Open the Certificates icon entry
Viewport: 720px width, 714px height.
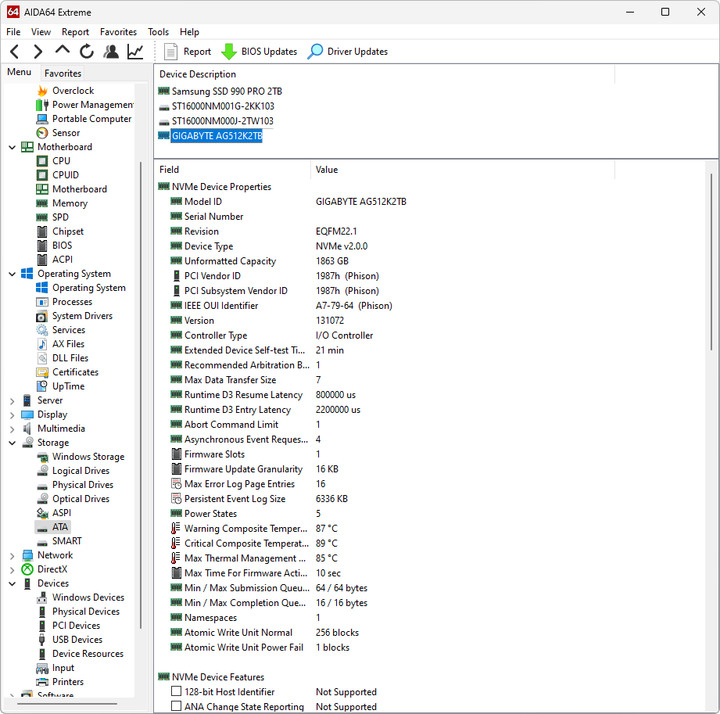click(x=42, y=372)
